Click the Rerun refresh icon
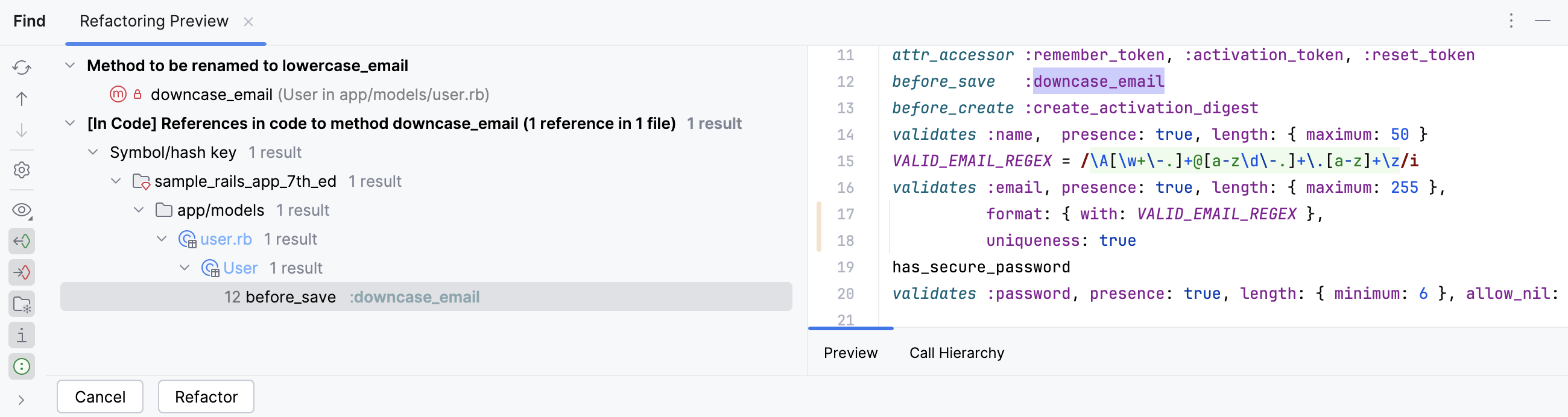 click(22, 67)
